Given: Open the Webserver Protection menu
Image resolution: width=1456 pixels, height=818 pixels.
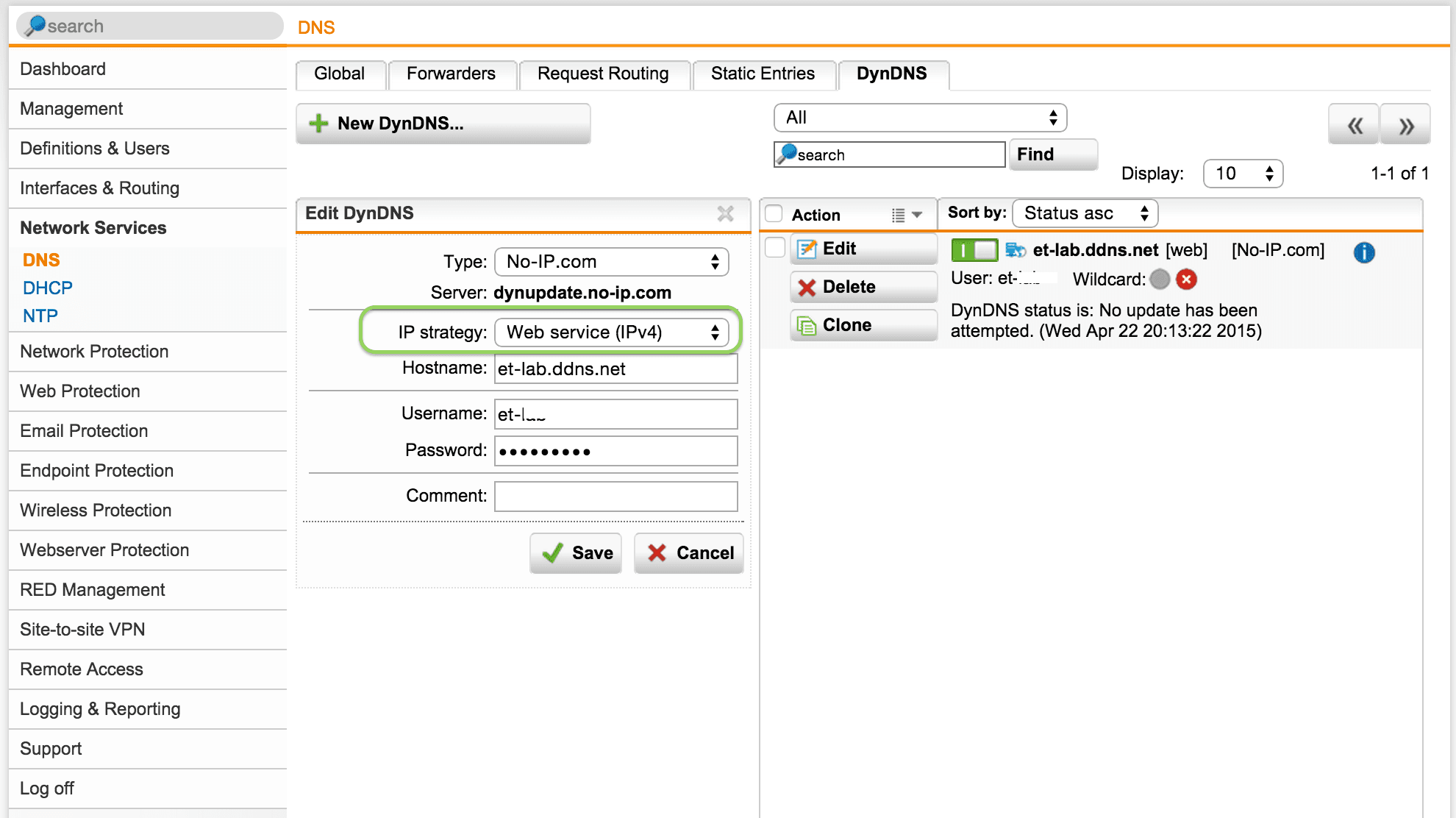Looking at the screenshot, I should pyautogui.click(x=148, y=550).
